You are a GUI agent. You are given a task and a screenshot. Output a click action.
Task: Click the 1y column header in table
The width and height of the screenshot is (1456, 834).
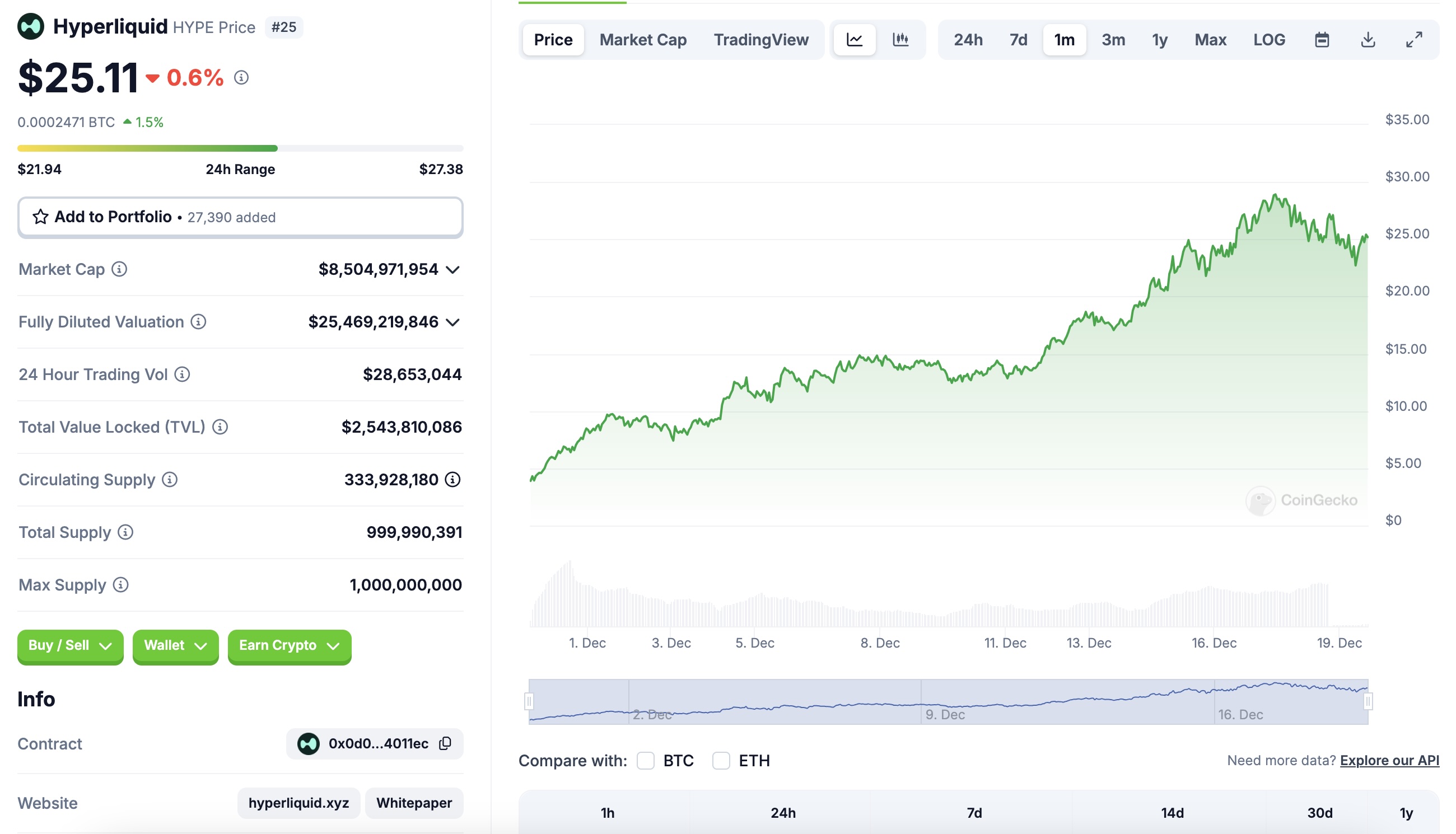coord(1406,813)
